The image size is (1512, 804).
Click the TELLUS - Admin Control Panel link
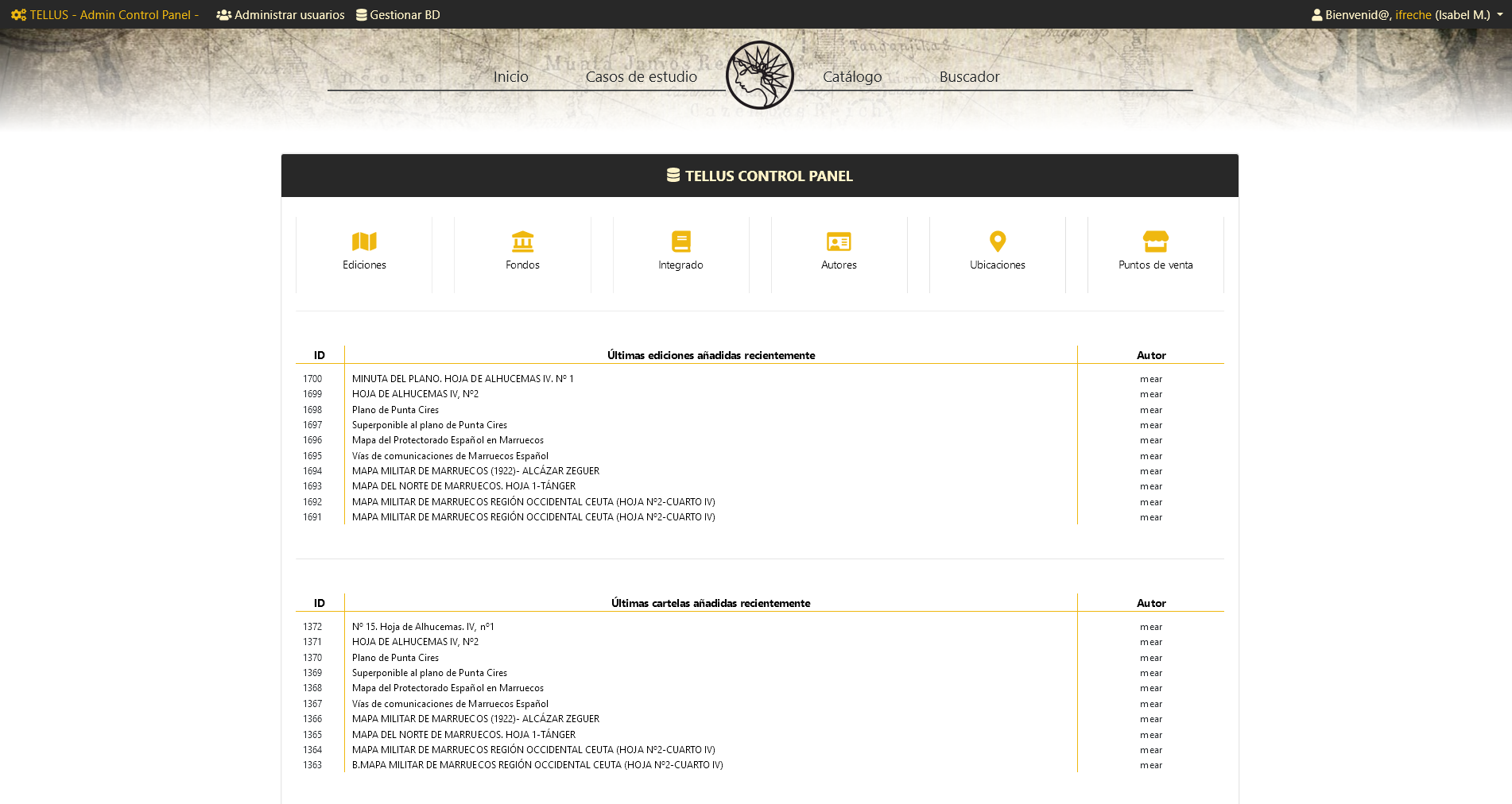pos(112,14)
